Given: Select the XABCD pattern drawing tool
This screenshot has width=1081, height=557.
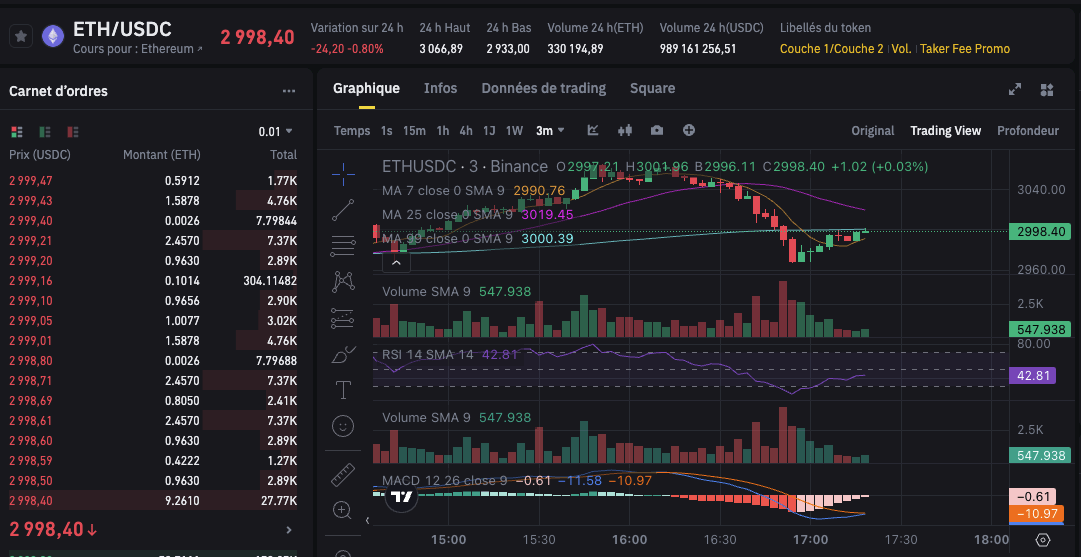Looking at the screenshot, I should [343, 281].
